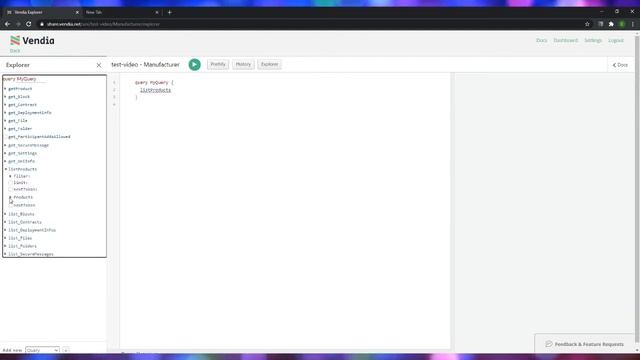This screenshot has height=360, width=640.
Task: Click the Logout link
Action: tap(616, 40)
